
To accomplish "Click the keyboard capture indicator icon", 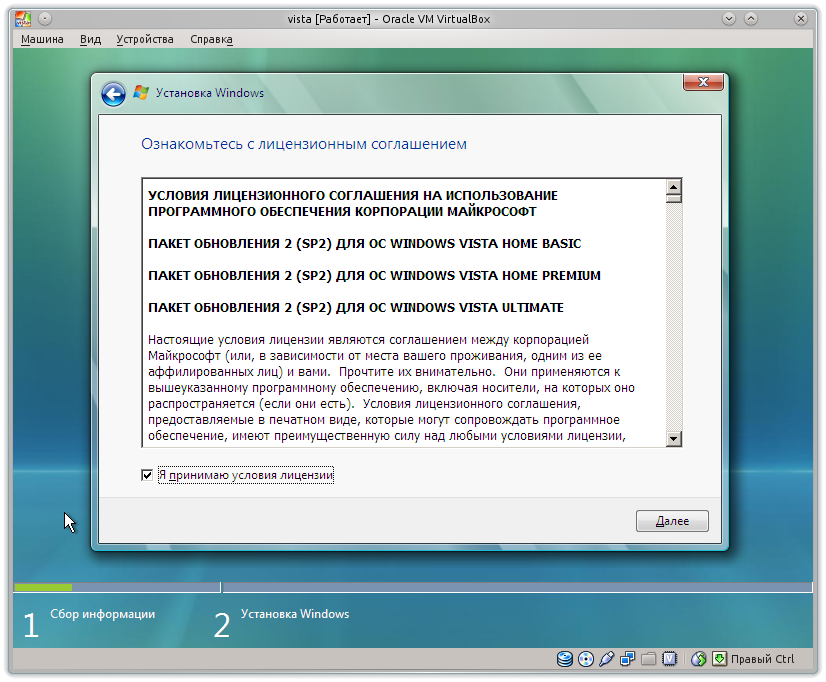I will pos(719,659).
